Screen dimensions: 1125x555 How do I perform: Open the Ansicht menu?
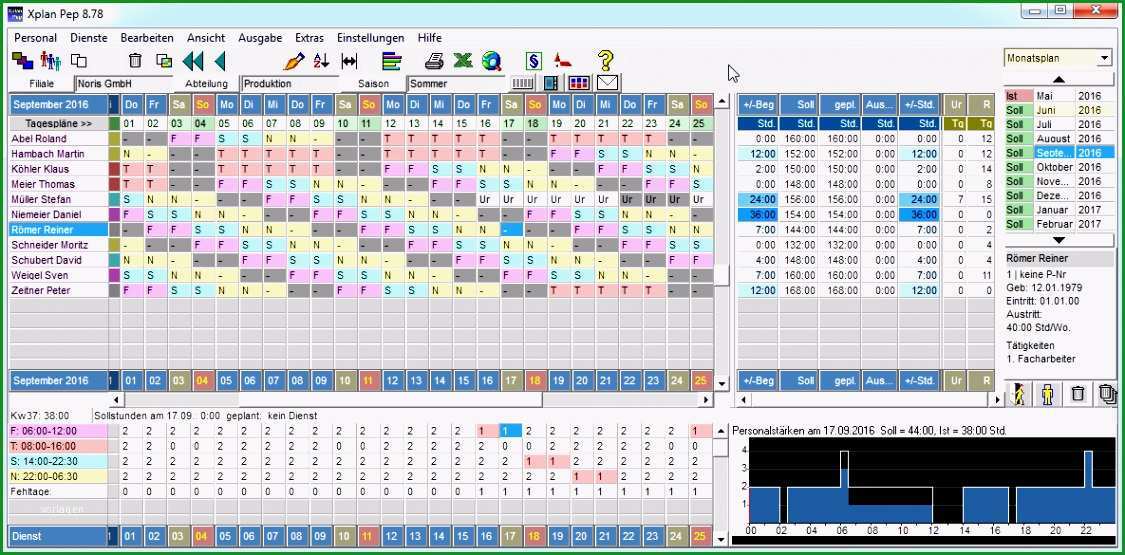pyautogui.click(x=206, y=38)
